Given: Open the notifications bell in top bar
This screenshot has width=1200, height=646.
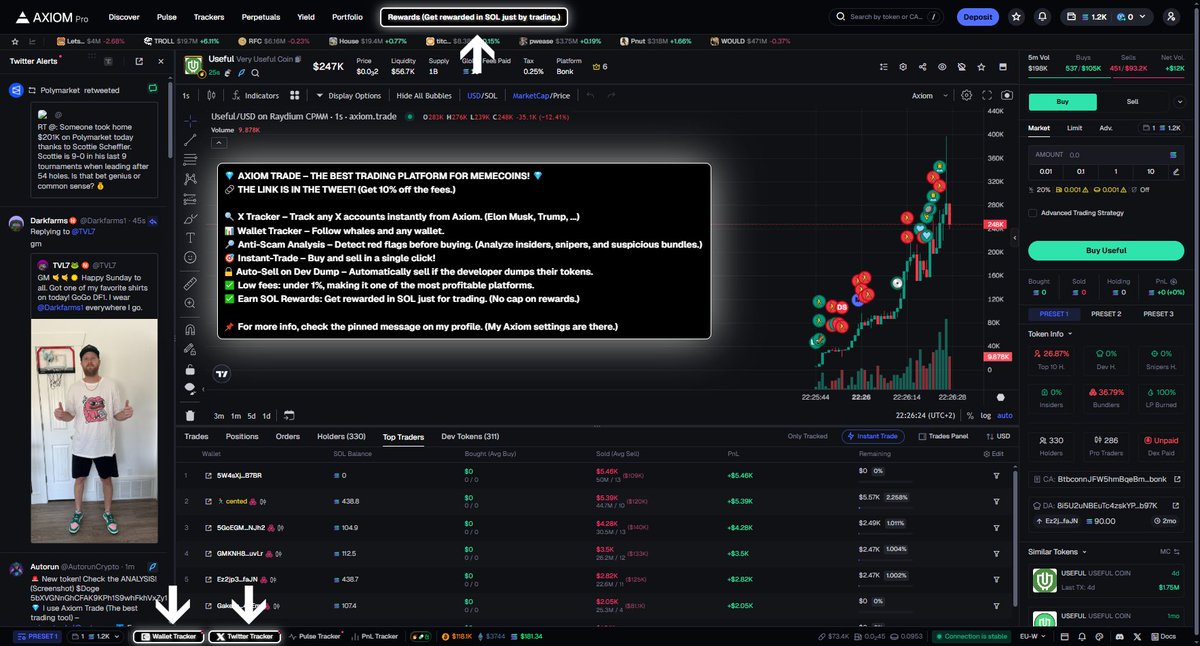Looking at the screenshot, I should coord(1043,17).
